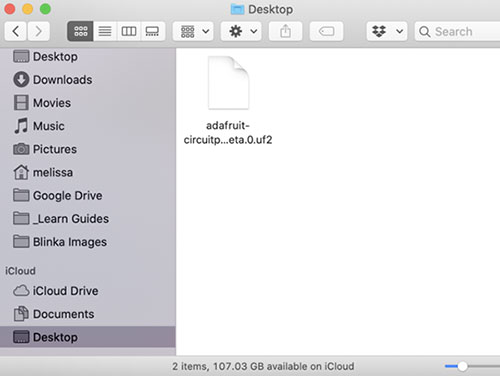Click the Google Drive folder icon
500x376 pixels.
click(x=21, y=195)
